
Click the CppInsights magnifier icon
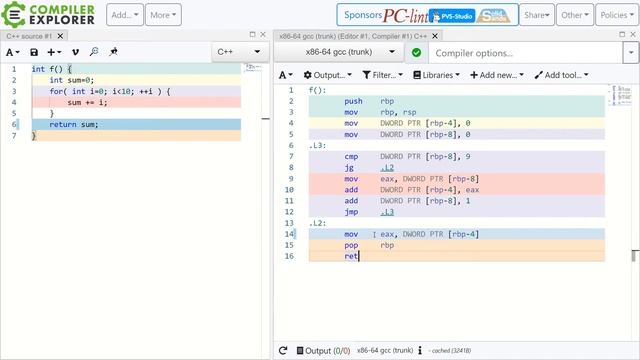(x=94, y=52)
